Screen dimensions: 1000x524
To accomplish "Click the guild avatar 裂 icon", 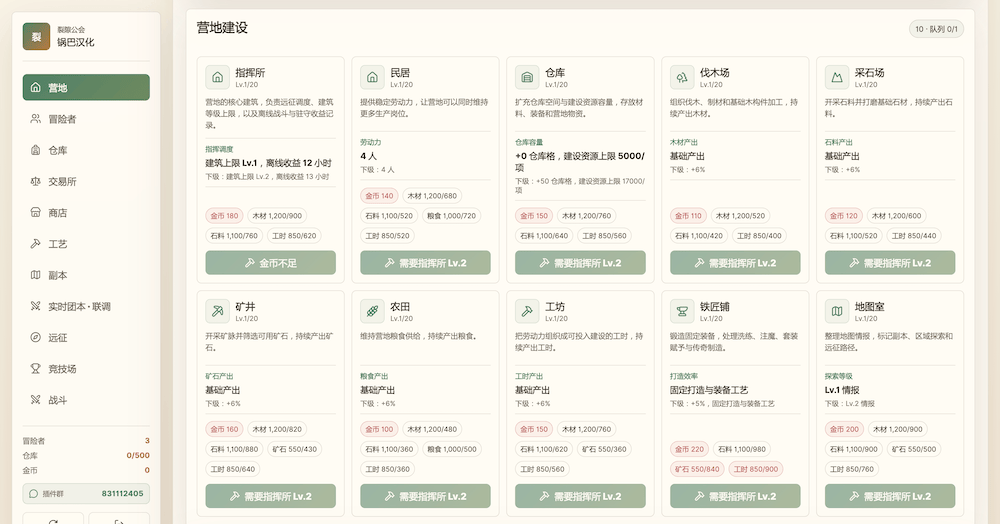I will tap(36, 36).
